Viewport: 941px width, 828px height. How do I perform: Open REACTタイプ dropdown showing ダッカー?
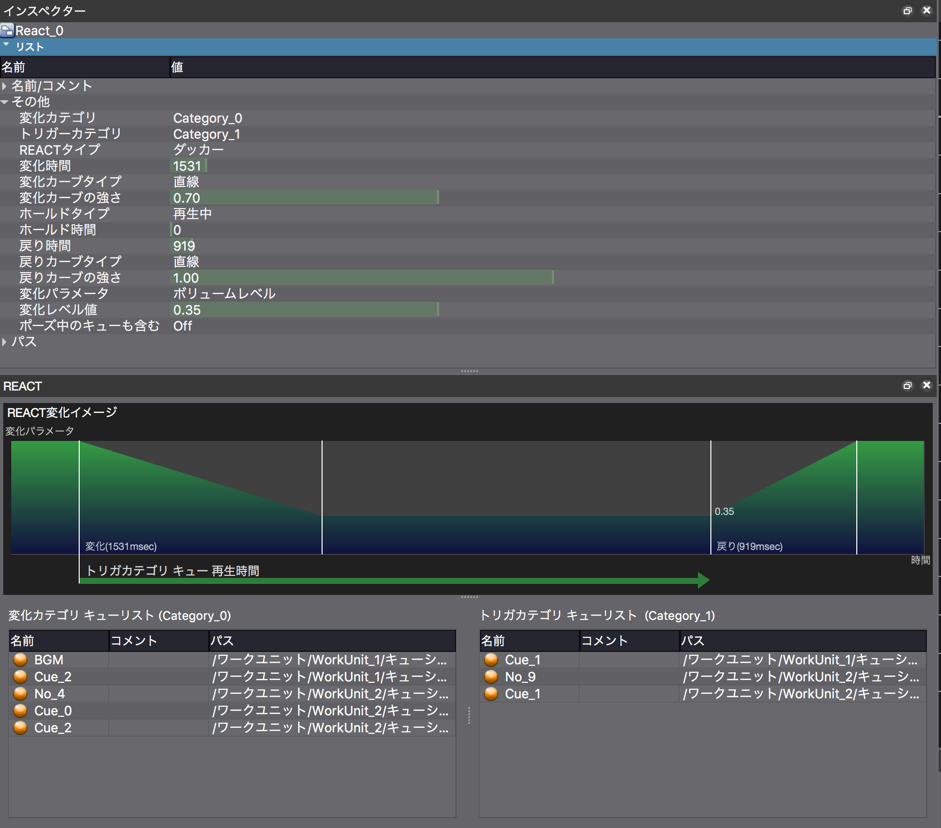pyautogui.click(x=198, y=150)
